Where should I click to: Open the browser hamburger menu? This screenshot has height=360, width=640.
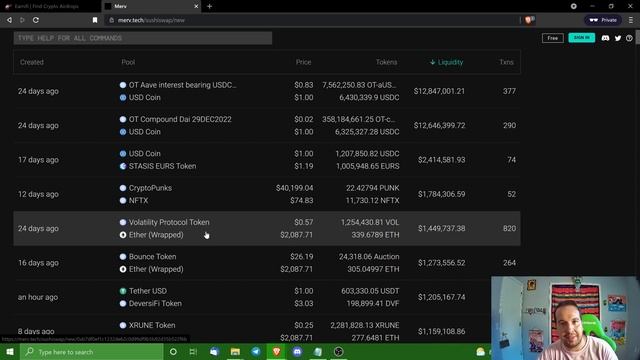pos(631,20)
